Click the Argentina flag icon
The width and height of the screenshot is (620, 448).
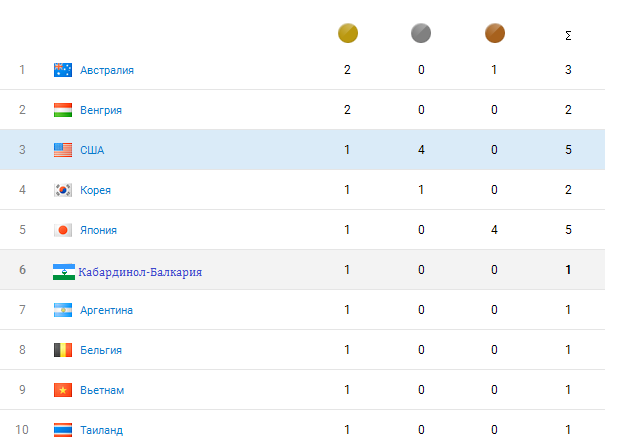[63, 310]
